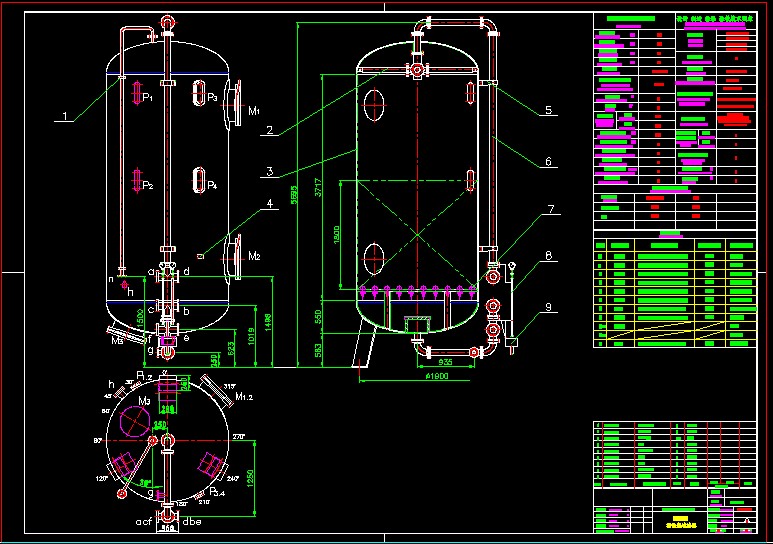
Task: Select the red valve pointed by callout 7
Action: (x=493, y=273)
